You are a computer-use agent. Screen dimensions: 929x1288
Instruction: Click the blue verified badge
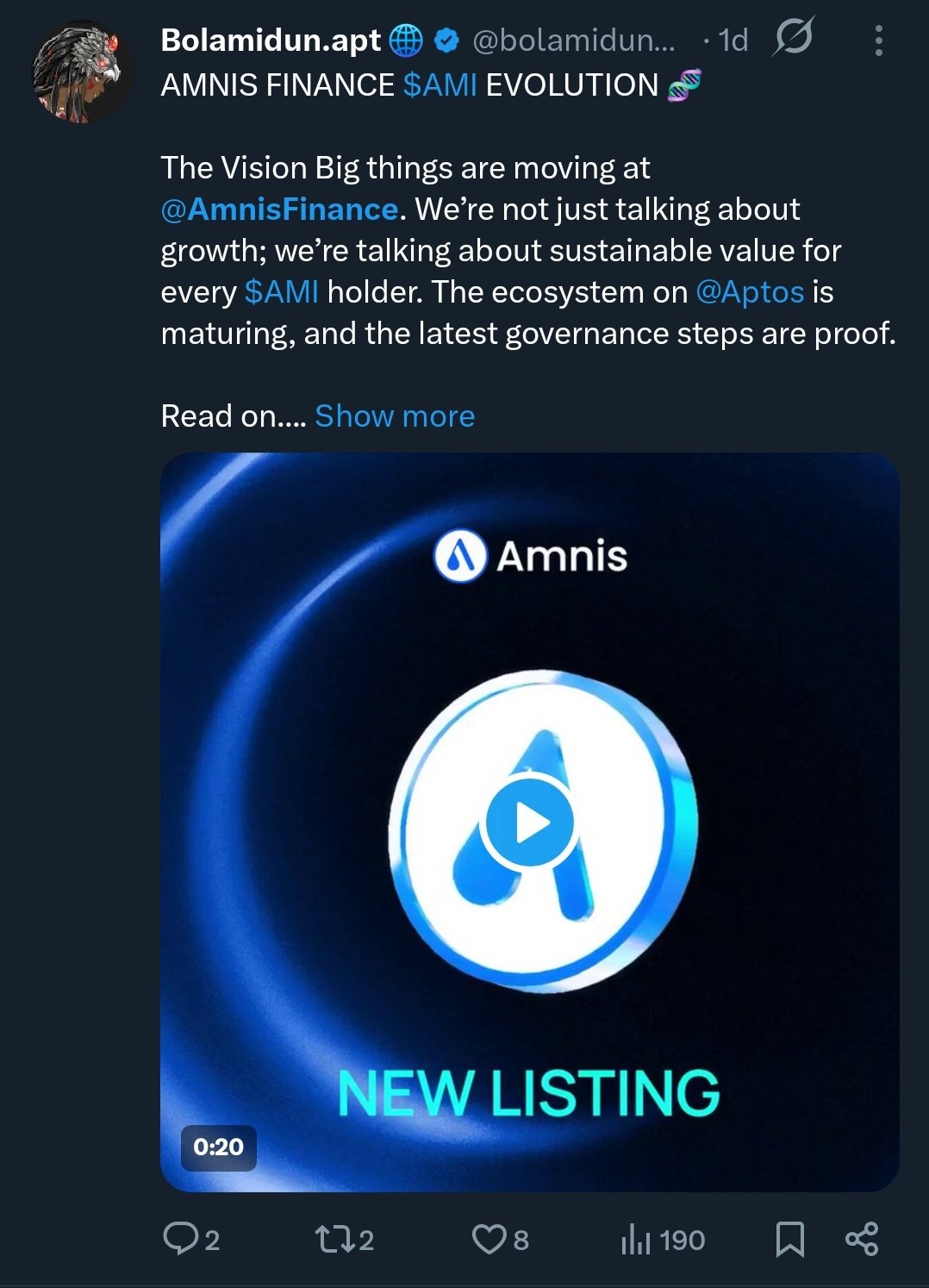click(x=446, y=40)
